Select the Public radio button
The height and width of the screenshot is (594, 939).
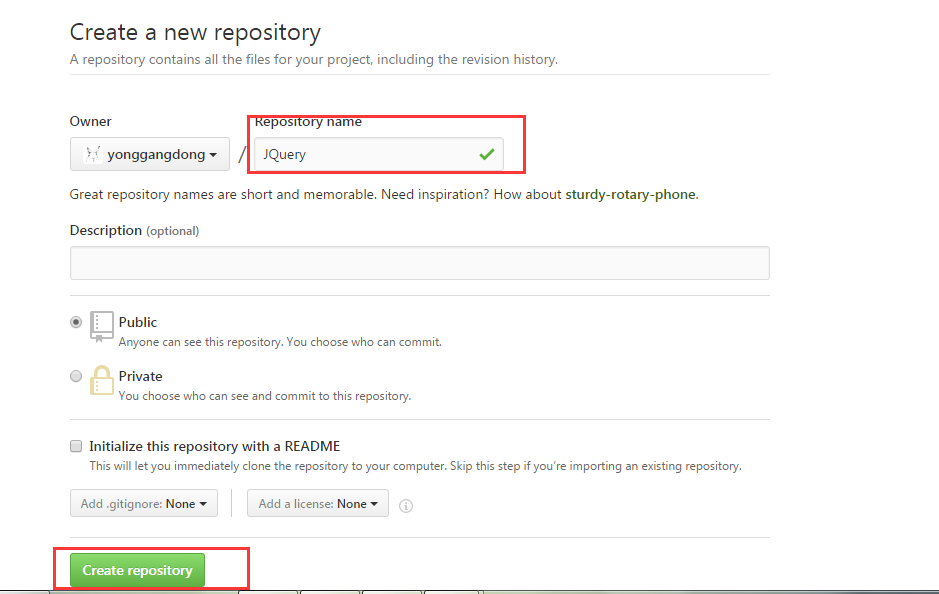(x=76, y=322)
